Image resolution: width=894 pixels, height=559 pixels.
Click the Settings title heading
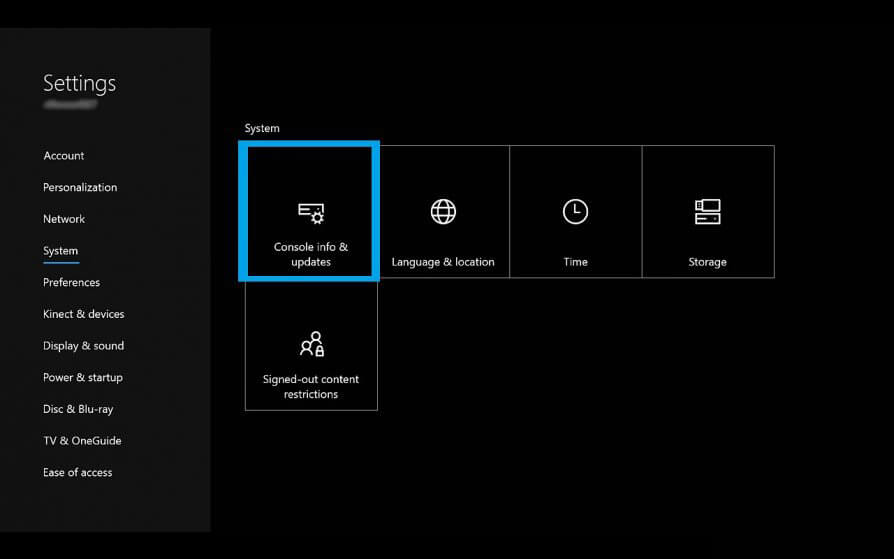(x=79, y=83)
